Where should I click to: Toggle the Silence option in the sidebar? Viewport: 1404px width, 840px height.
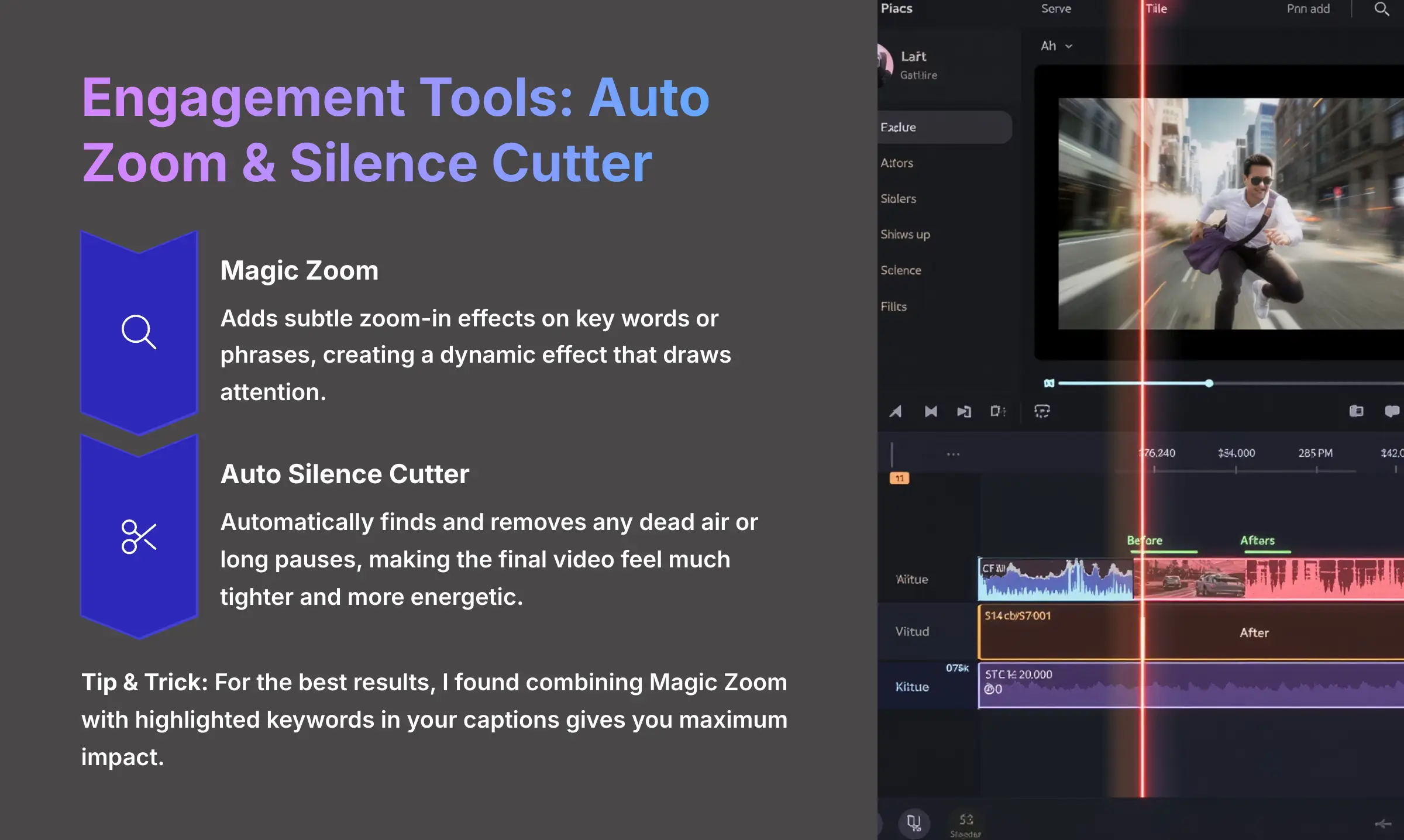[901, 270]
